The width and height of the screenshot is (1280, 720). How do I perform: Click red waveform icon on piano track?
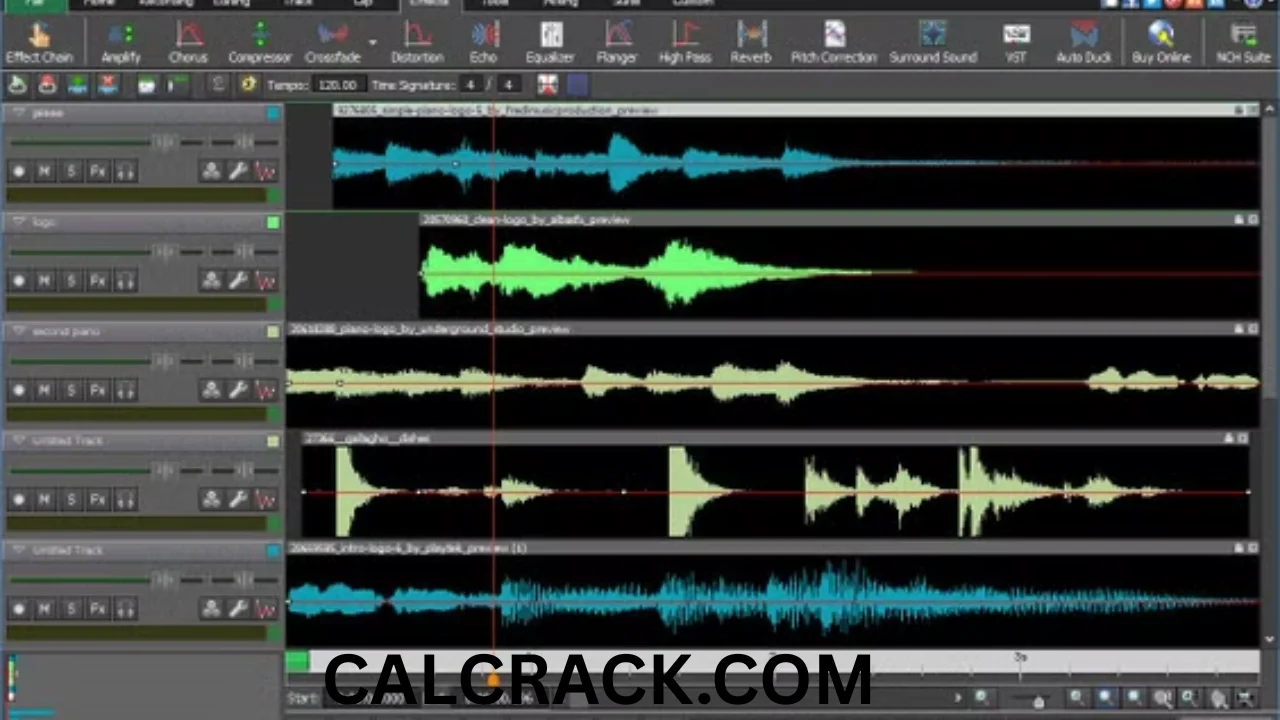tap(265, 171)
